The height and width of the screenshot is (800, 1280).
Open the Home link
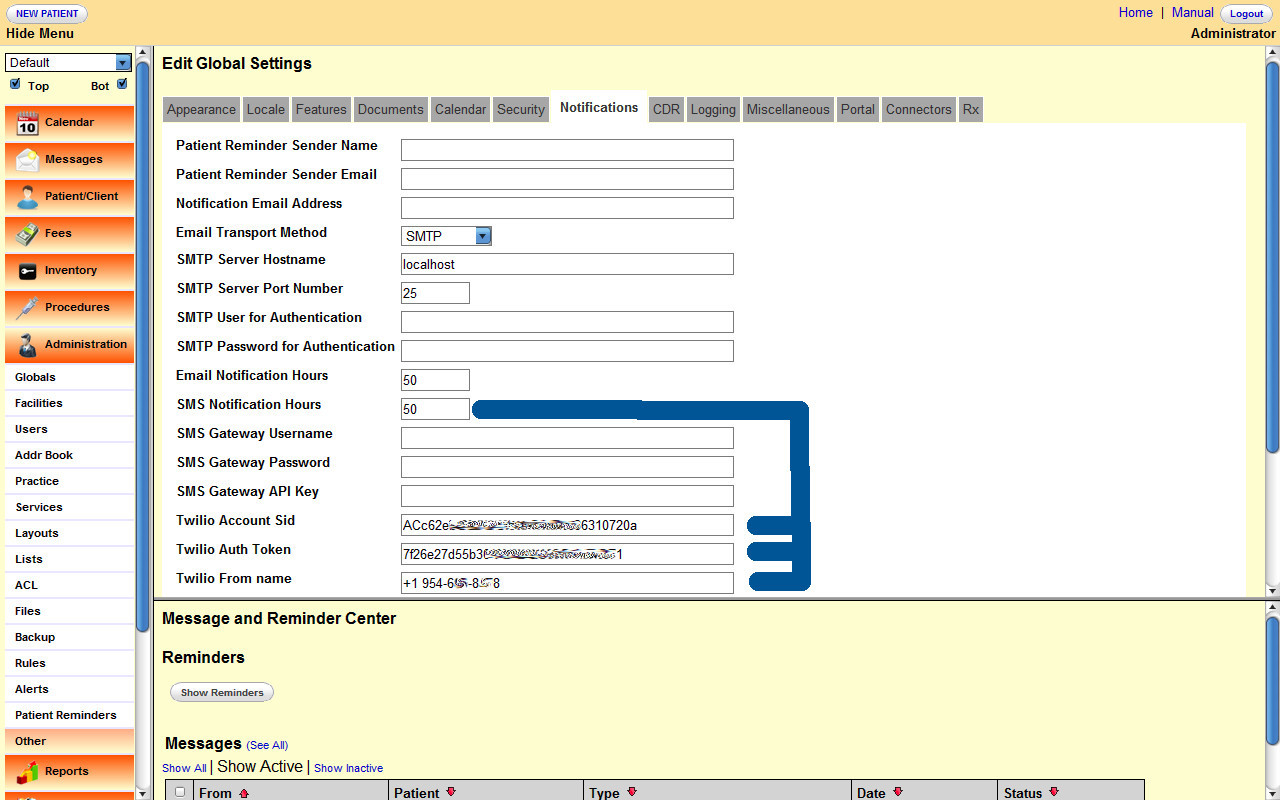click(x=1136, y=13)
